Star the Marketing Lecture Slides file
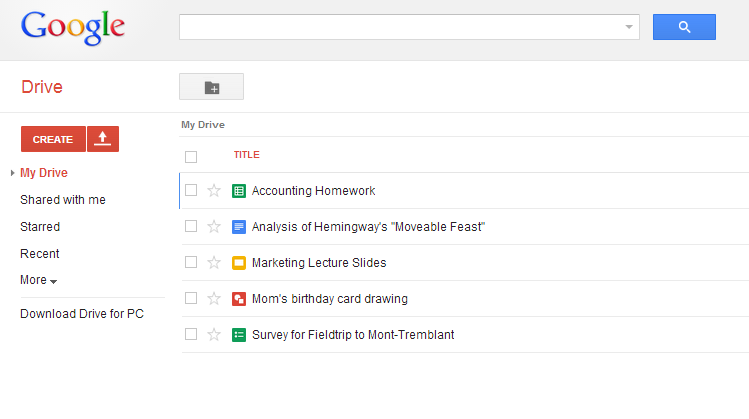This screenshot has width=749, height=419. 213,263
